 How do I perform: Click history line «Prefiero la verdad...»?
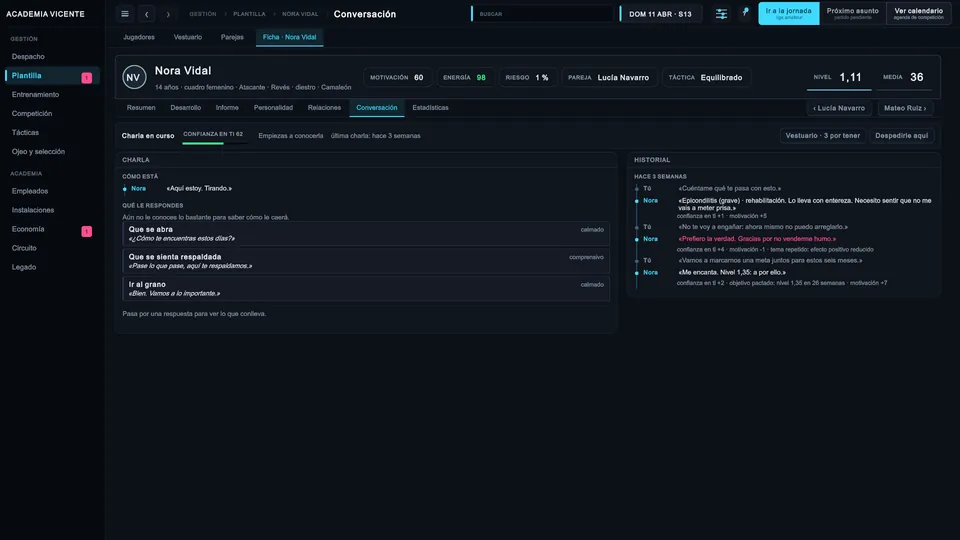point(757,239)
